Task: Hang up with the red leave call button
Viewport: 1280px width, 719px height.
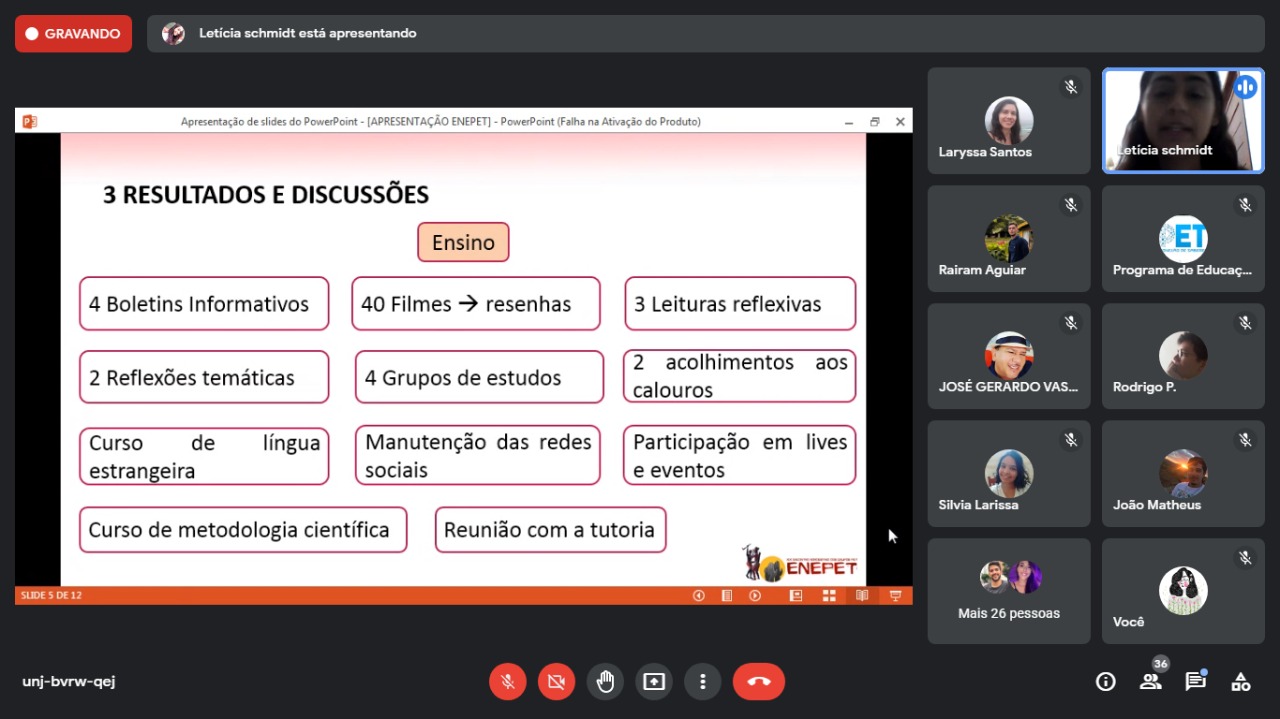Action: coord(759,682)
